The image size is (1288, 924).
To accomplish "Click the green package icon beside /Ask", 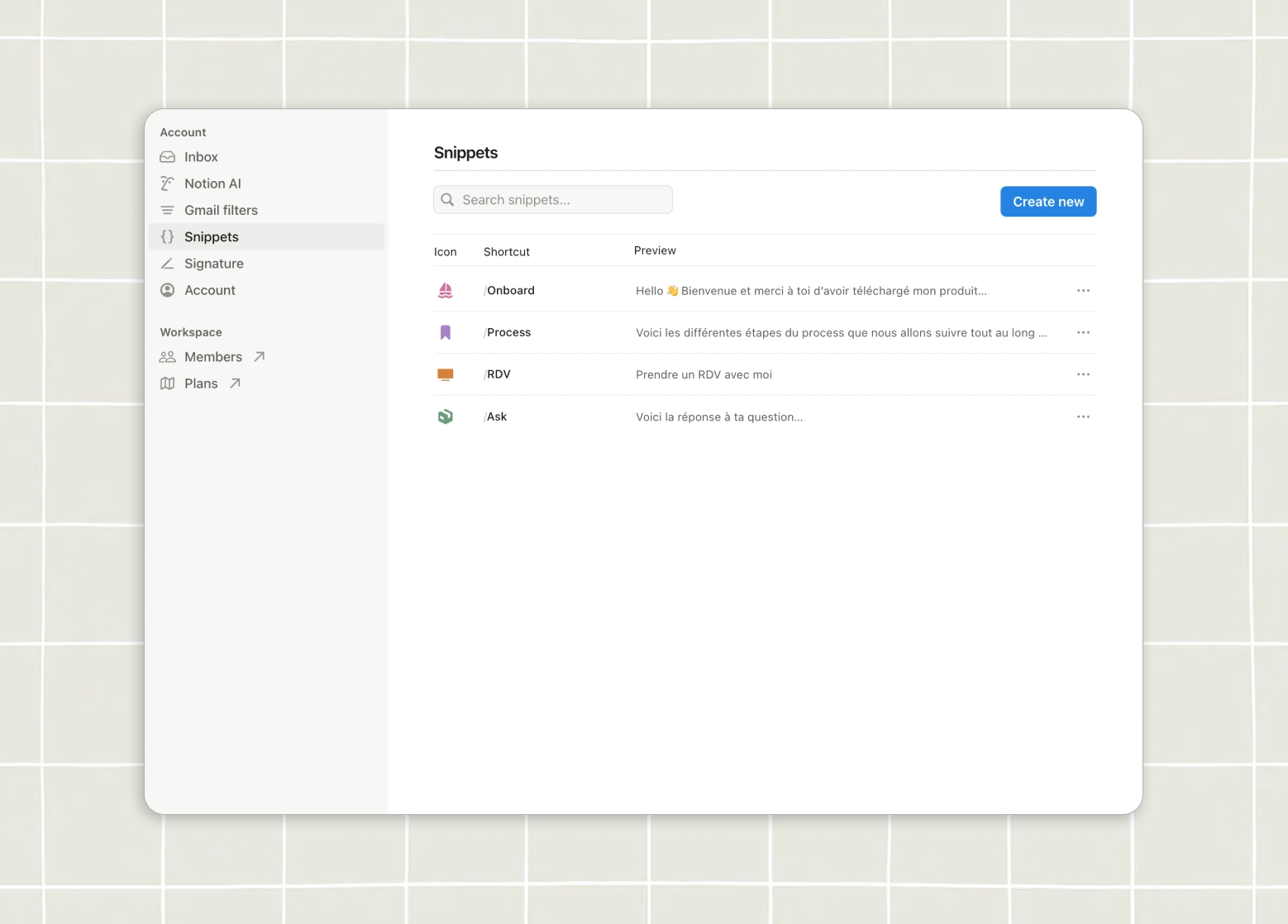I will pos(445,416).
